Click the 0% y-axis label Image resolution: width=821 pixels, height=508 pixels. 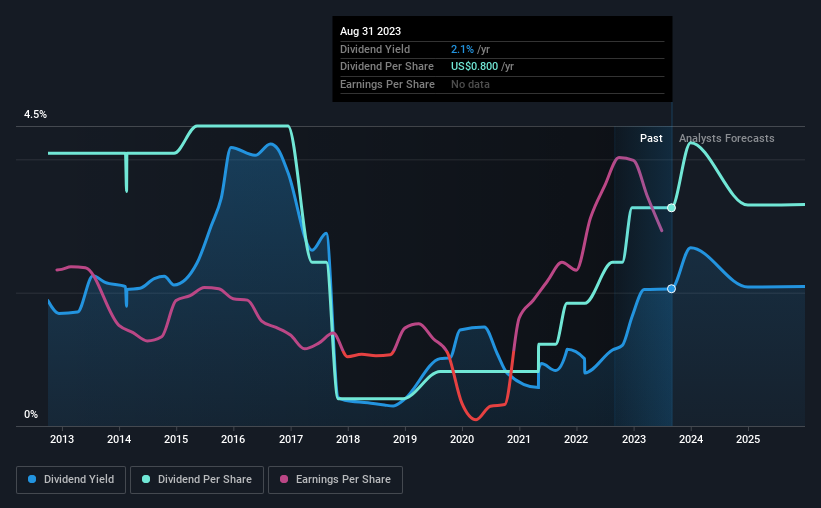pyautogui.click(x=31, y=414)
